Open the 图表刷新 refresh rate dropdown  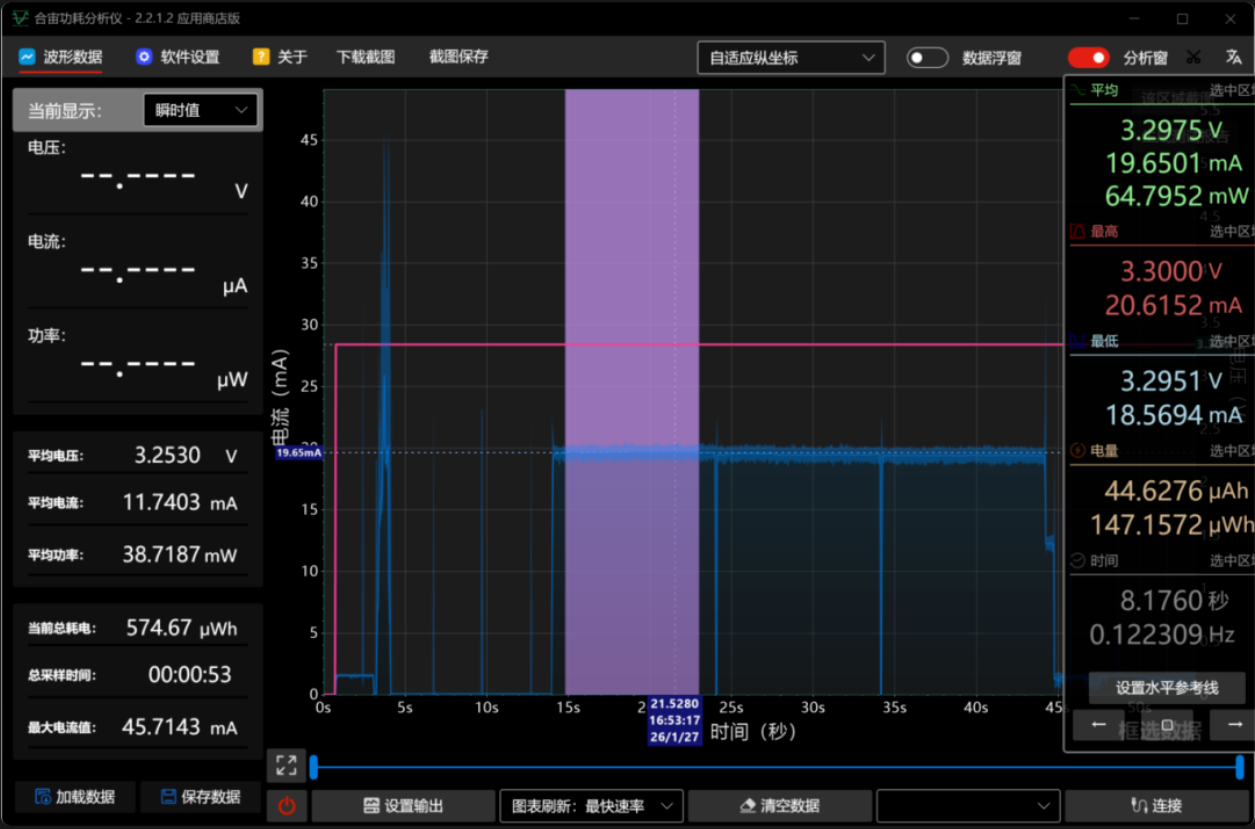tap(592, 806)
